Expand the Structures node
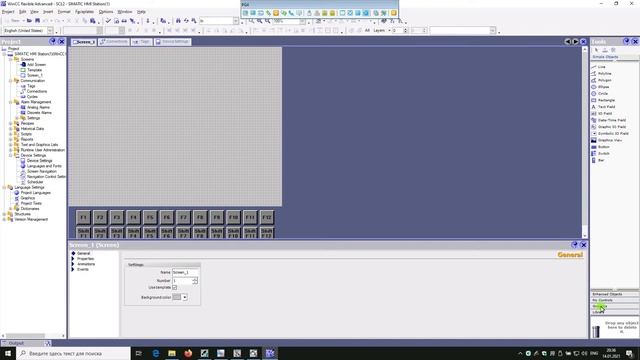The width and height of the screenshot is (640, 360). pyautogui.click(x=4, y=214)
